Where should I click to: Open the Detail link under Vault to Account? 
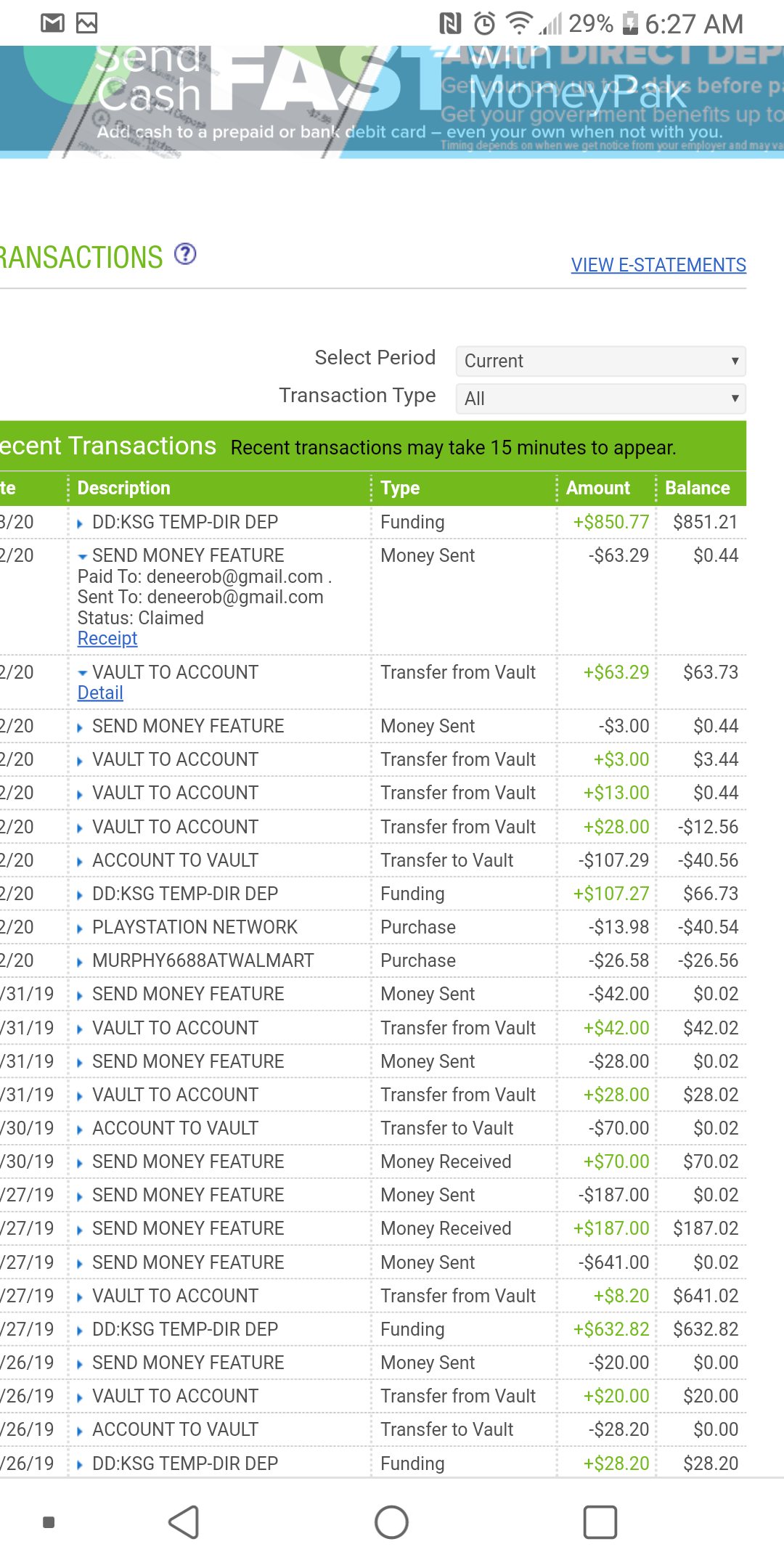tap(100, 693)
